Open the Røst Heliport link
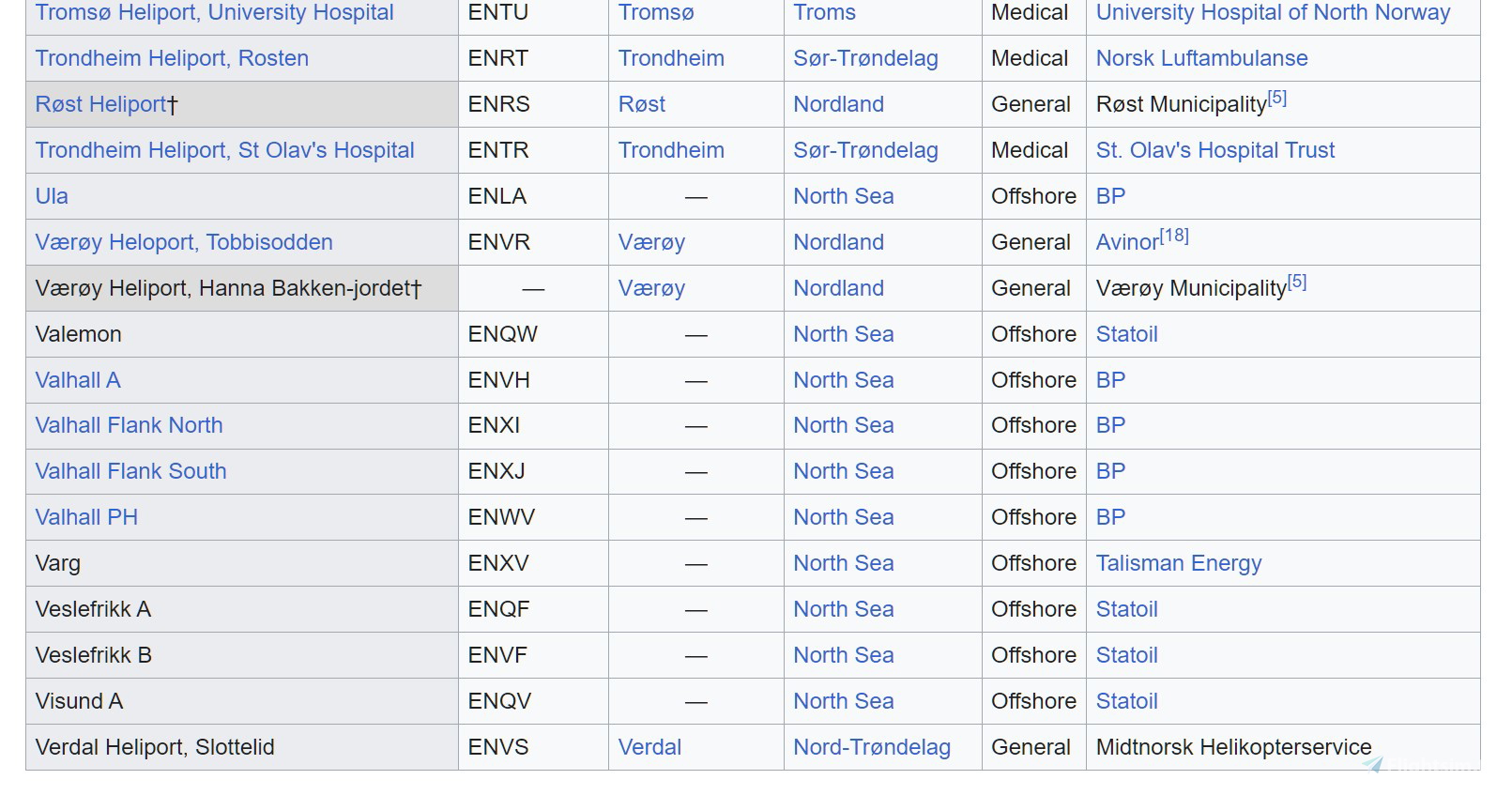The image size is (1512, 795). 100,104
